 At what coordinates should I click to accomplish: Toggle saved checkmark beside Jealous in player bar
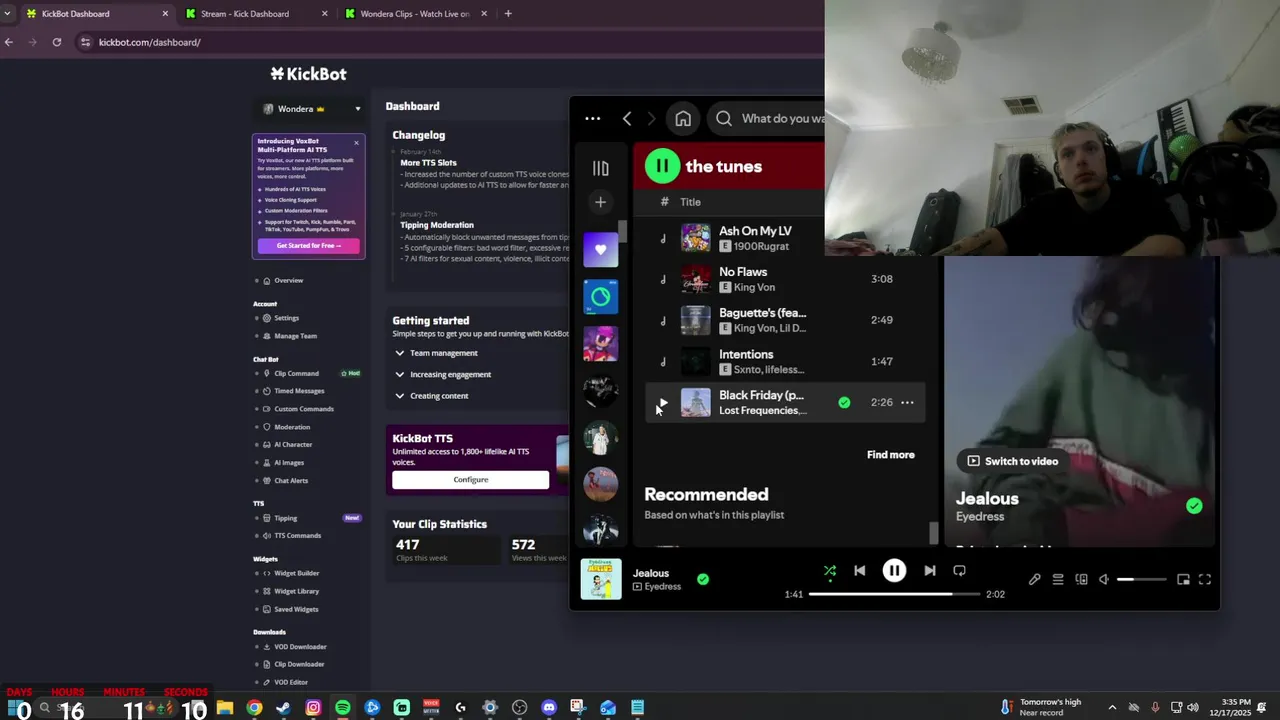pos(703,579)
